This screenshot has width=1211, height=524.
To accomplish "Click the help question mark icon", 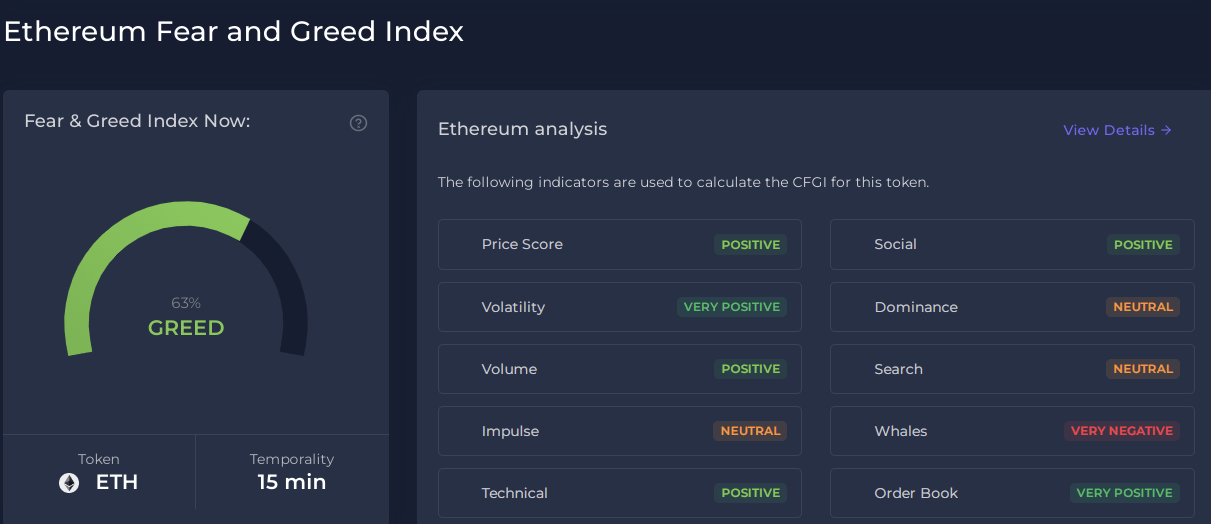I will (358, 123).
